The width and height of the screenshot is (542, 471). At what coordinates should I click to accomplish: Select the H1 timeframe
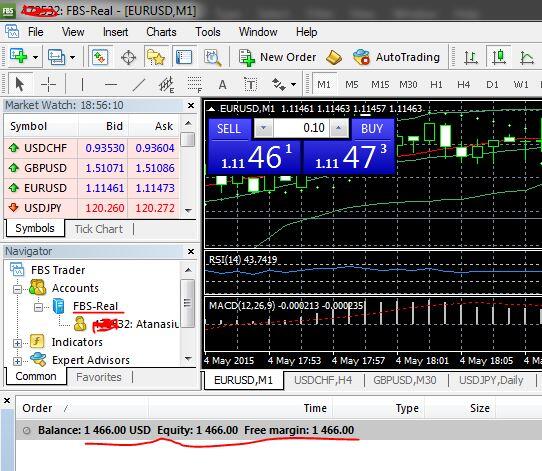436,85
